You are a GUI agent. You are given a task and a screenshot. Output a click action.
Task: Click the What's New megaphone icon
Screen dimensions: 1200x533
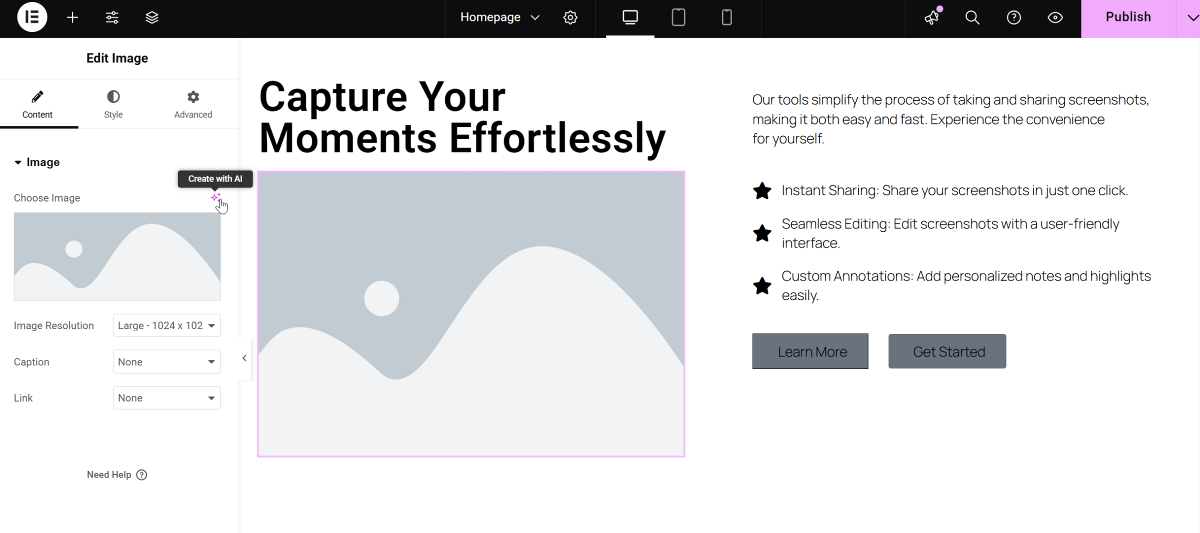(x=932, y=18)
